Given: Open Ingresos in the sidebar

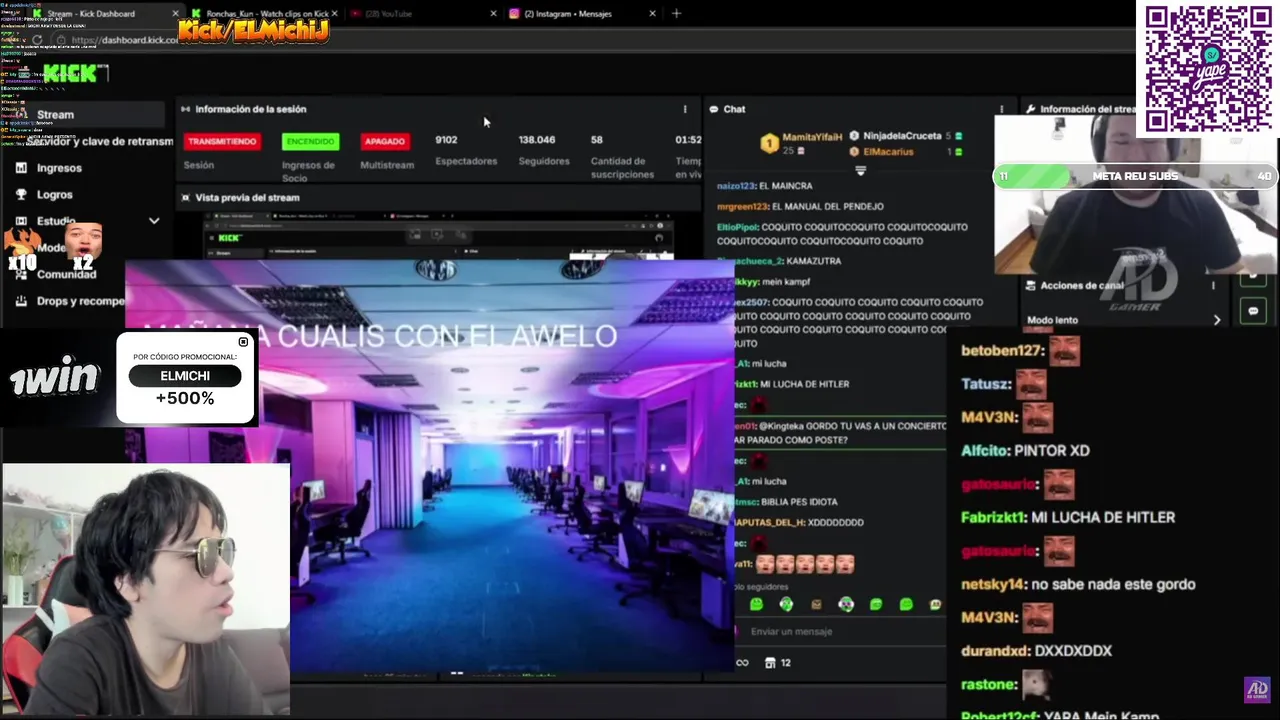Looking at the screenshot, I should [59, 168].
